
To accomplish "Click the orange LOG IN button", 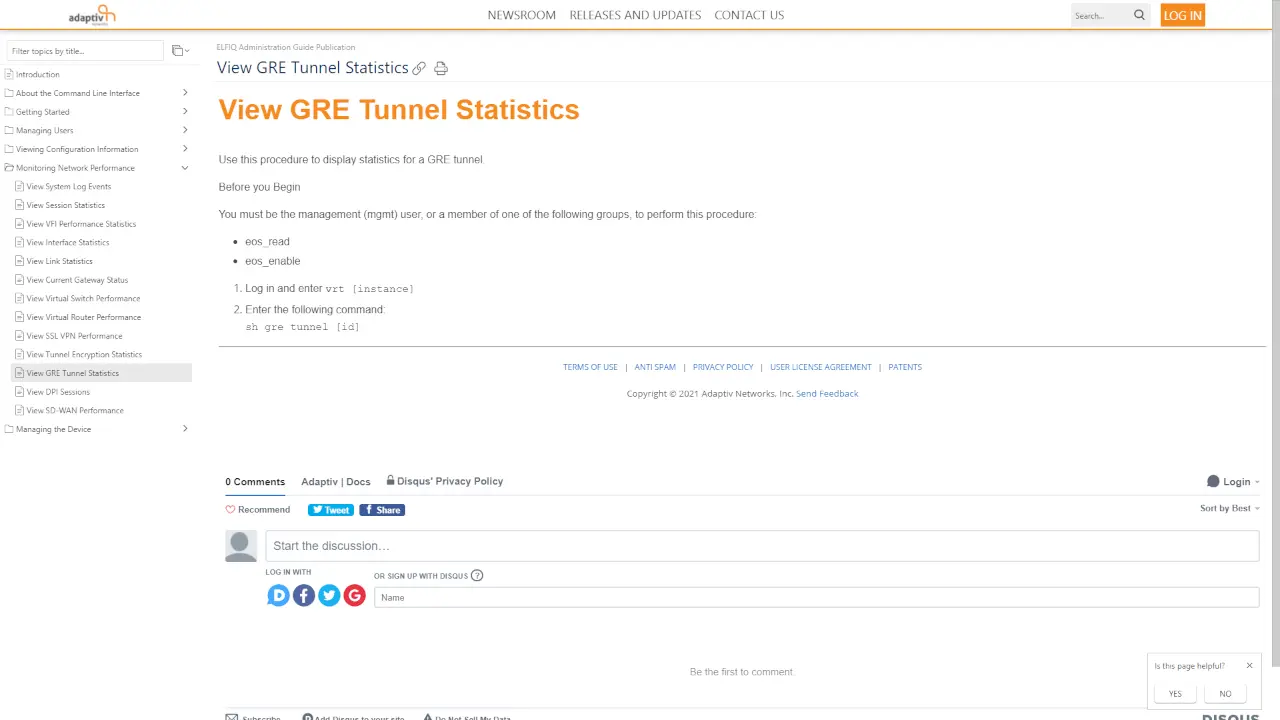I will tap(1182, 15).
